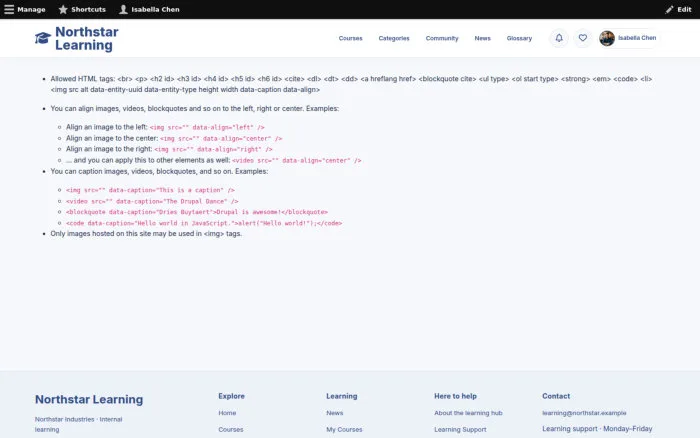
Task: Click the Shortcuts star icon
Action: tap(63, 9)
